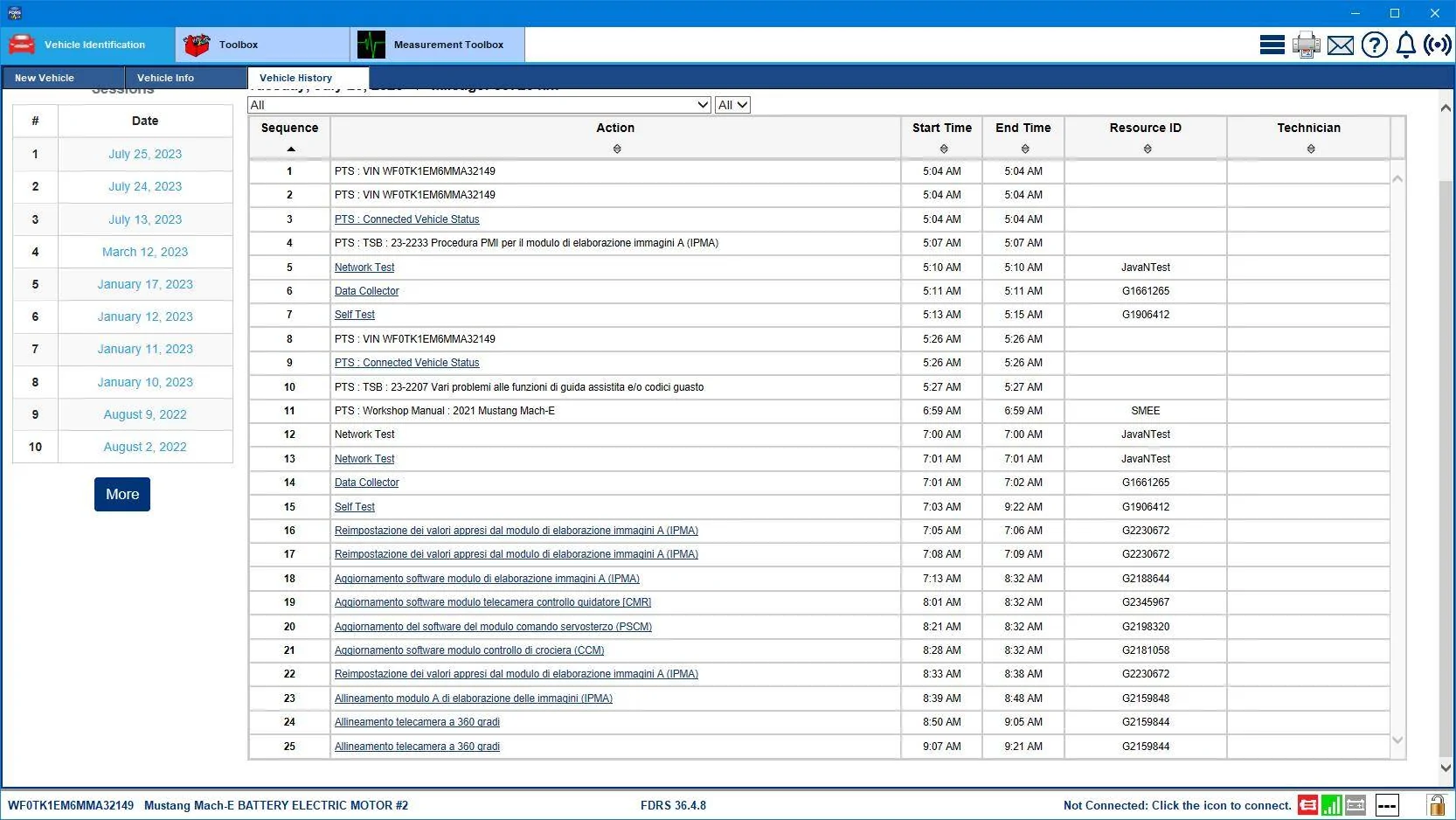Click the sort icon under Action
The height and width of the screenshot is (820, 1456).
617,149
